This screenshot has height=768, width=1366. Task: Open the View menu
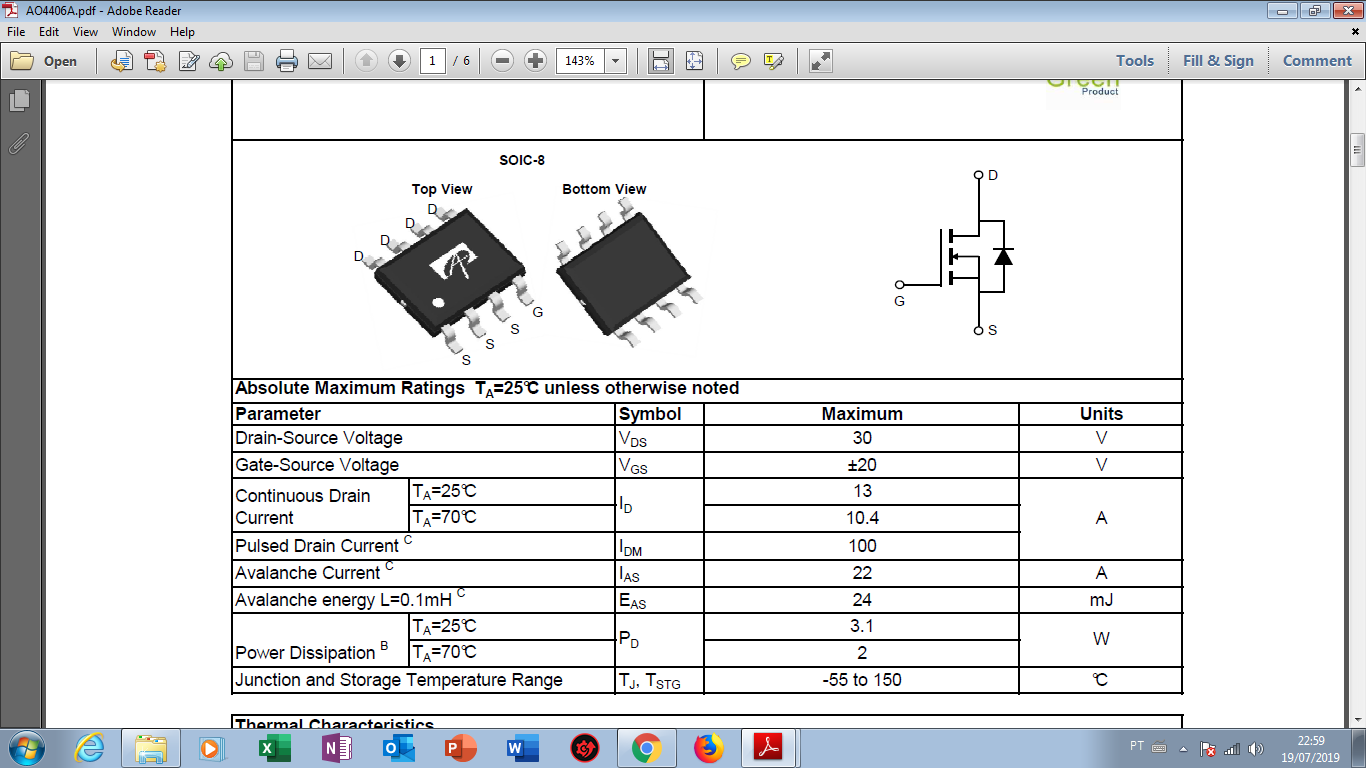pyautogui.click(x=85, y=32)
